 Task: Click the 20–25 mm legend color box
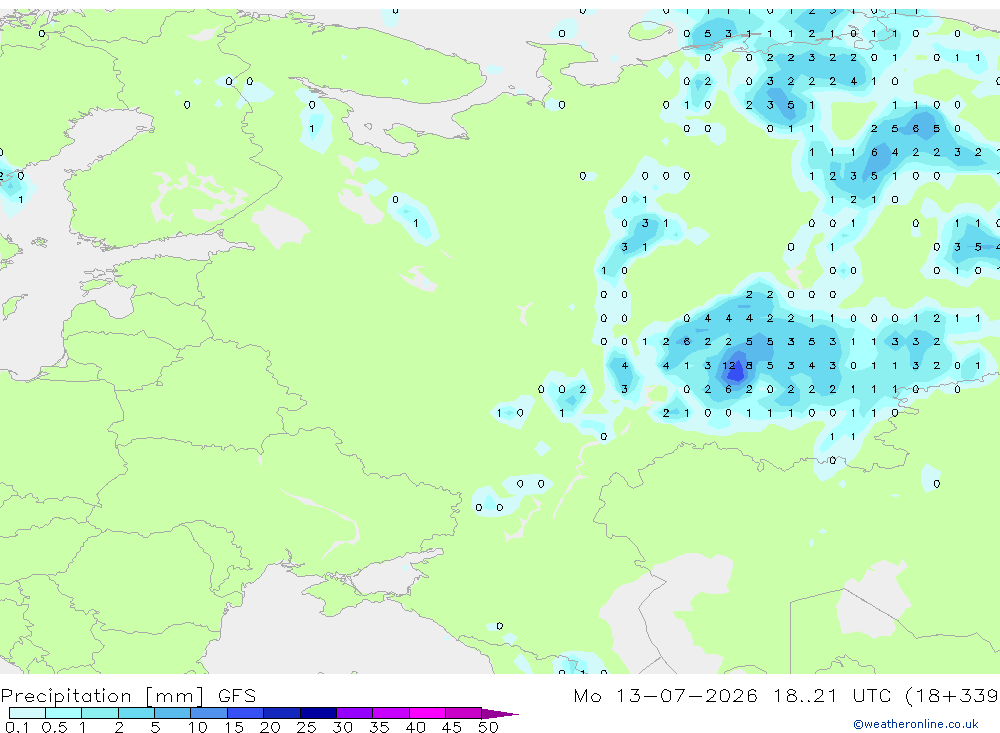pos(282,713)
